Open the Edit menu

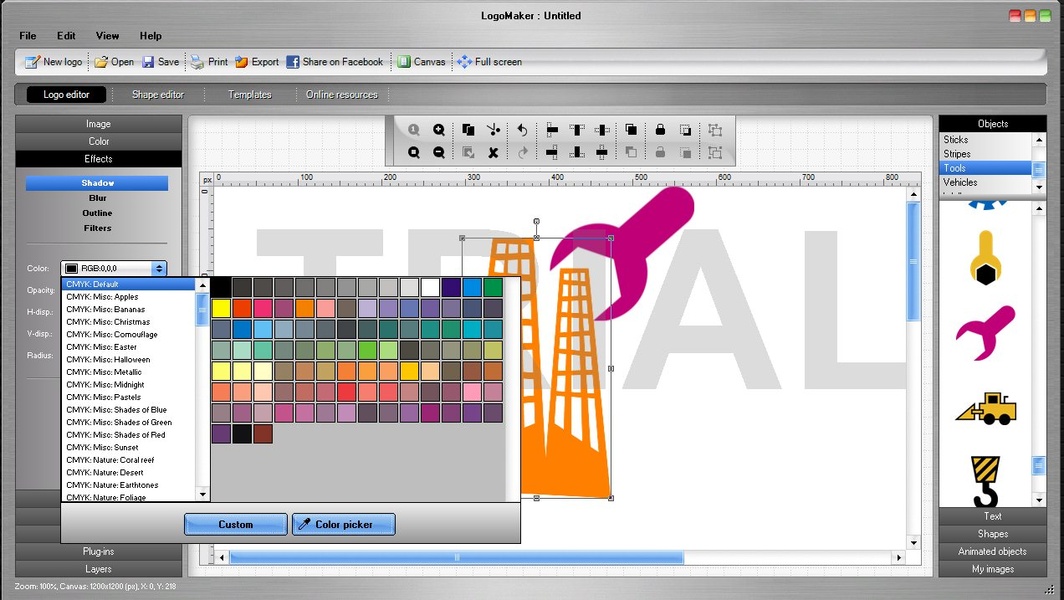66,36
